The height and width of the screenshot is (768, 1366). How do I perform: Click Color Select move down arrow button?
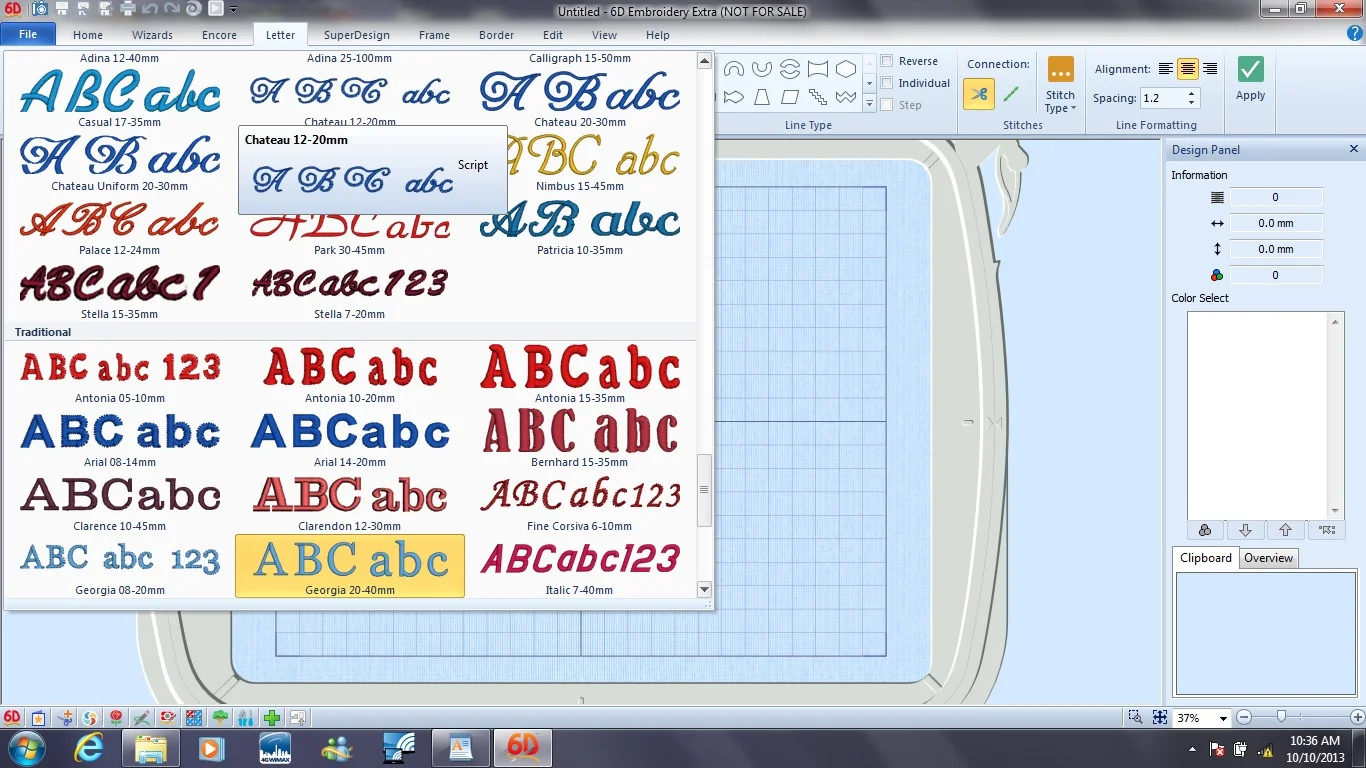coord(1245,530)
